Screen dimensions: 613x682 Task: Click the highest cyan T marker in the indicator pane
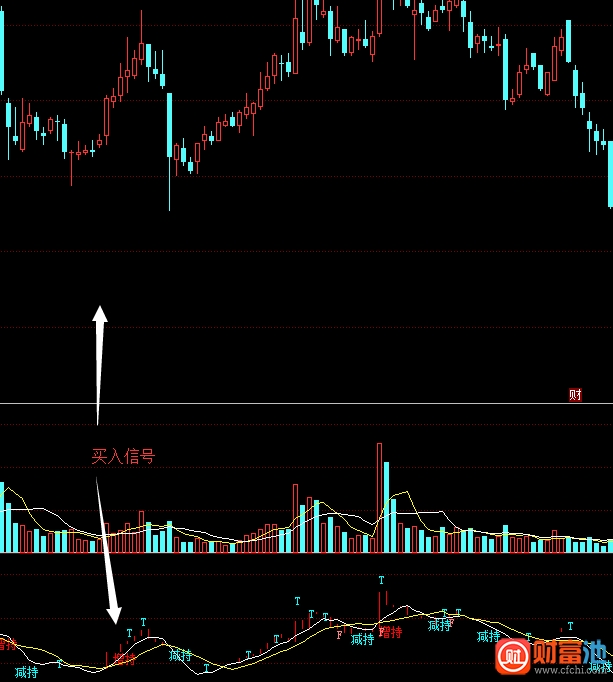(x=382, y=580)
